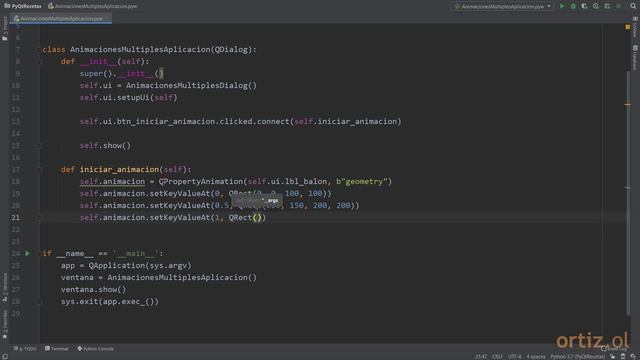This screenshot has width=640, height=360.
Task: Click the Concurrency Diagram icon in toolbar
Action: coord(607,6)
